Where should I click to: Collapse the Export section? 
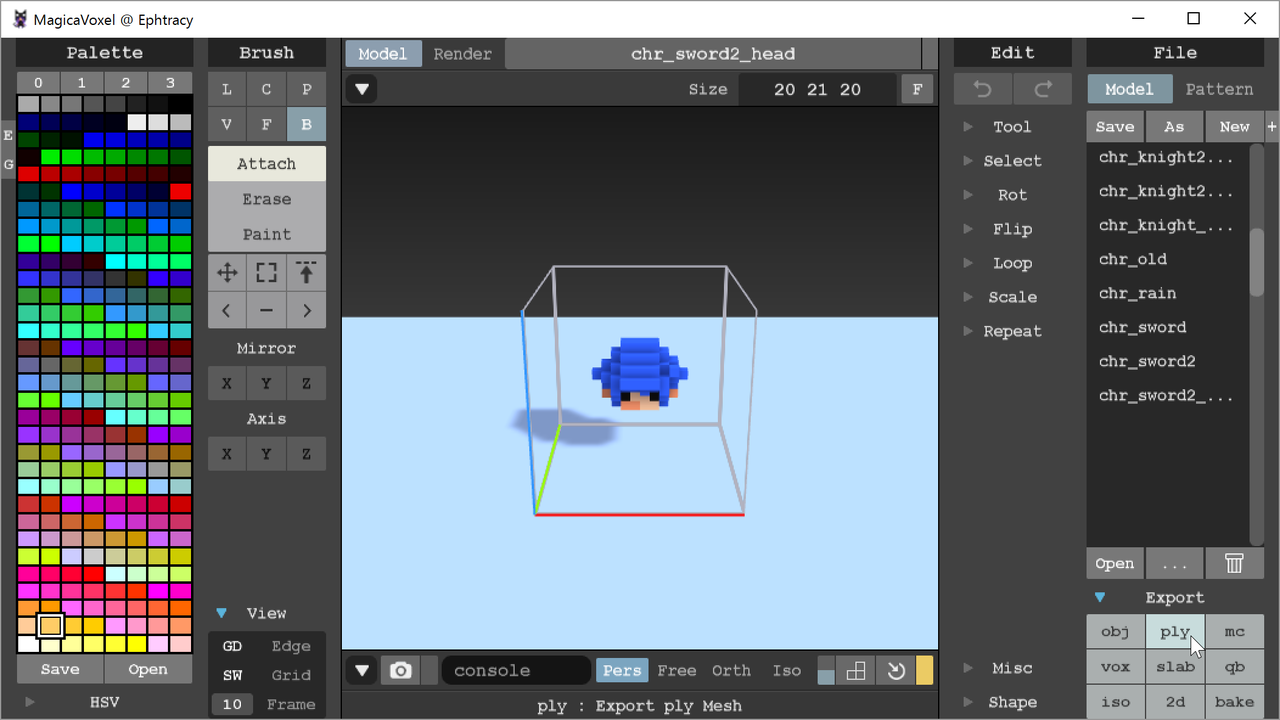coord(1100,598)
